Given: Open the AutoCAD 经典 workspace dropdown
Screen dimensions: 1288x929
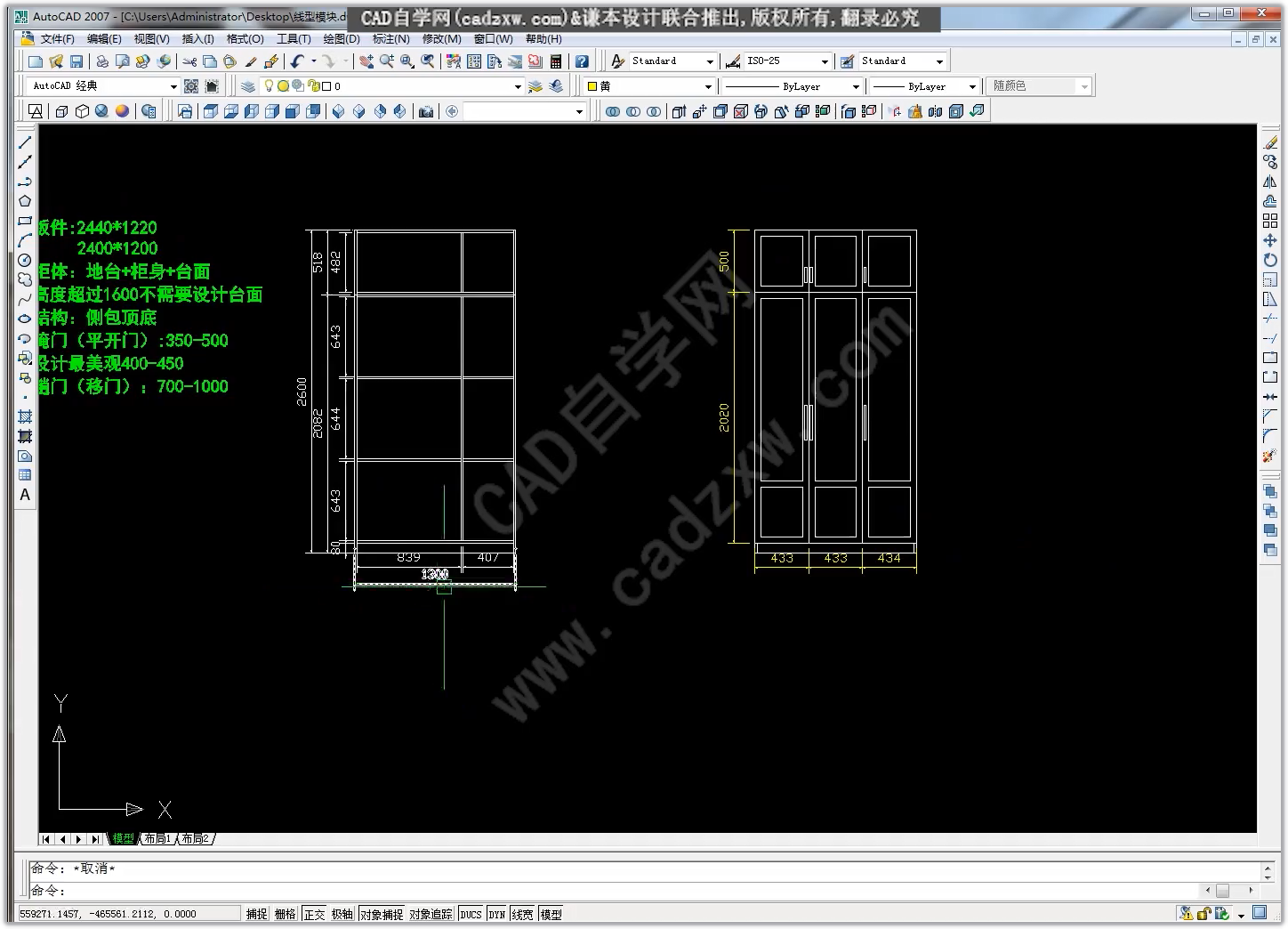Looking at the screenshot, I should point(173,86).
